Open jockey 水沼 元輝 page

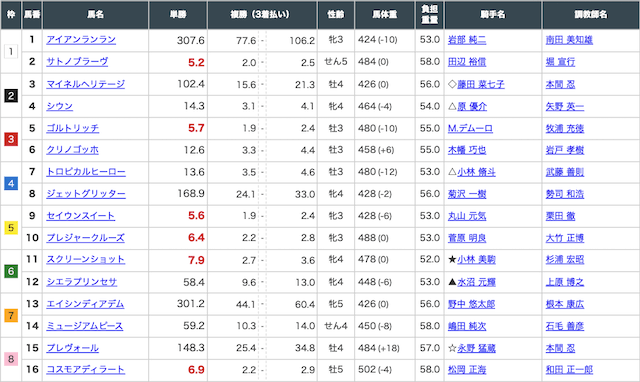[476, 282]
